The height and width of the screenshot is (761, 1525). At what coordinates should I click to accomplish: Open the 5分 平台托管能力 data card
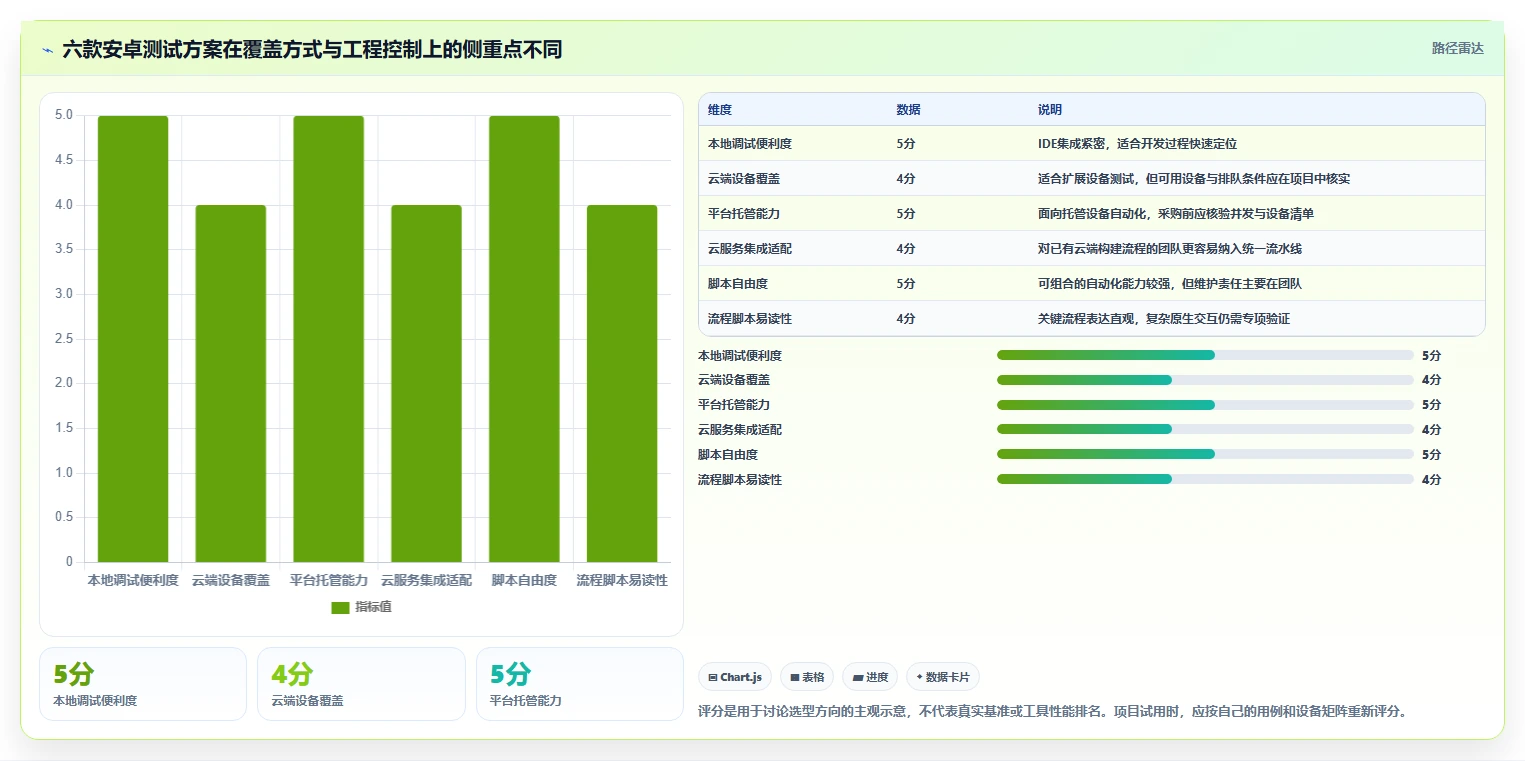click(x=580, y=684)
